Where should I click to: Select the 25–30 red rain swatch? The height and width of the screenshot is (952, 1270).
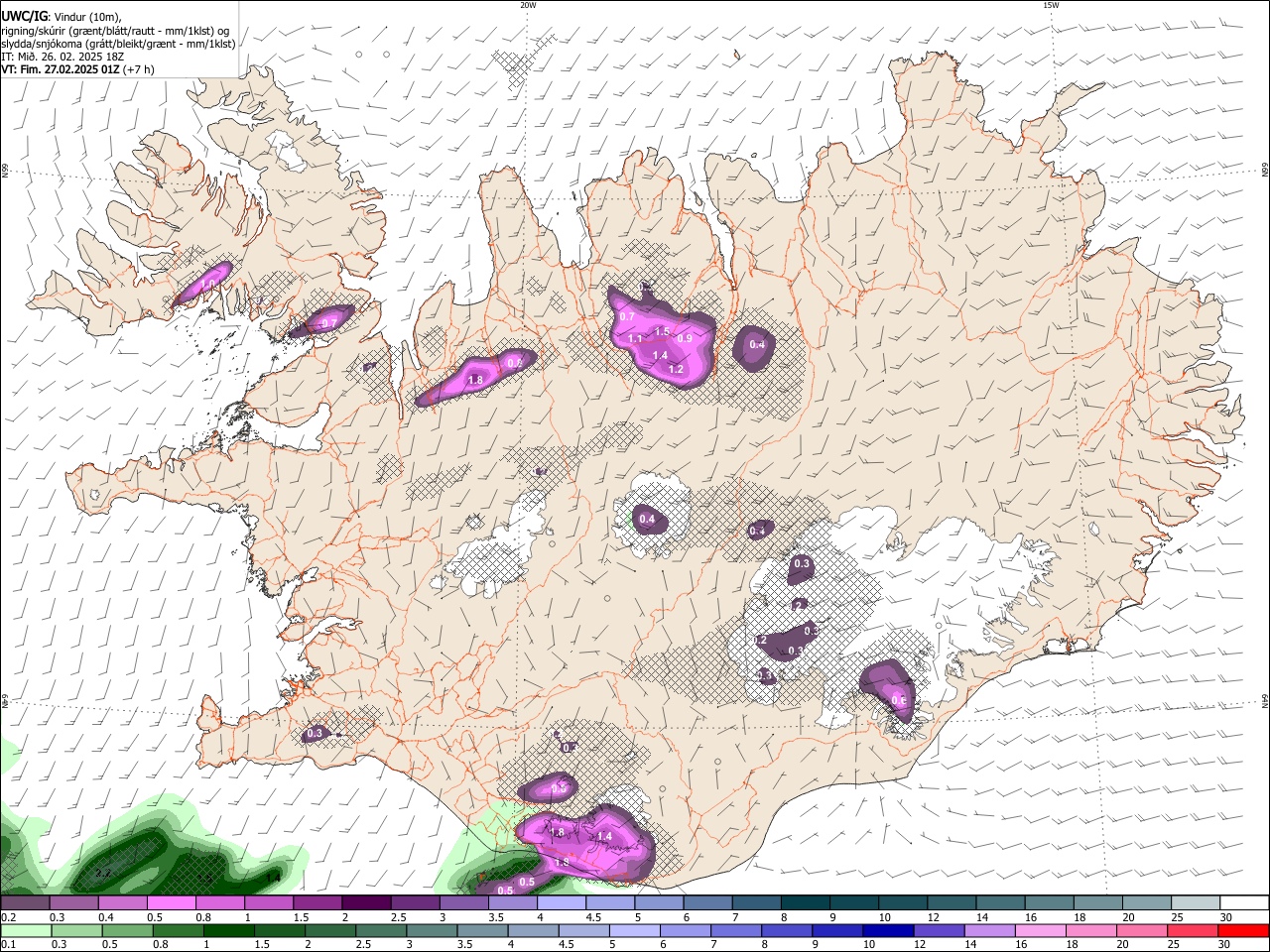click(x=1192, y=930)
